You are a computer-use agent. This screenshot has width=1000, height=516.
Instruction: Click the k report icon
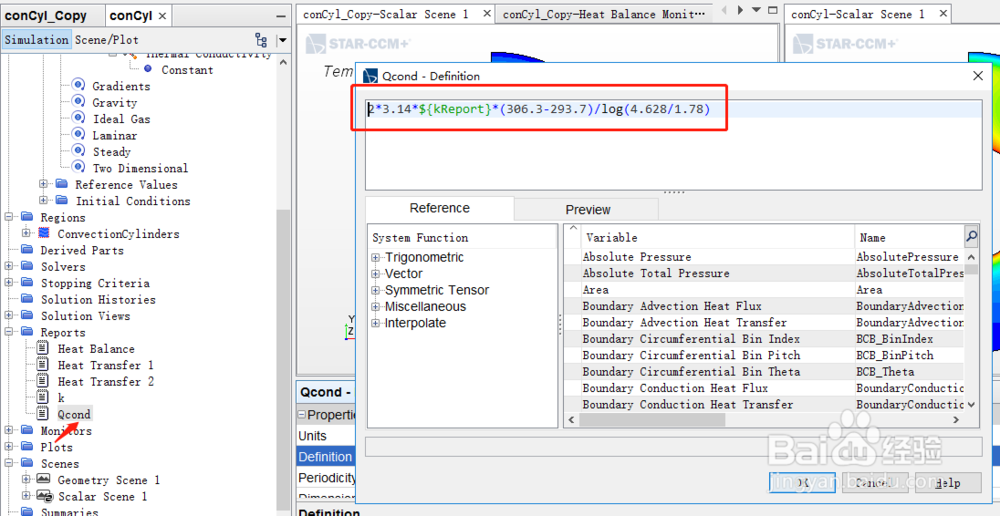coord(43,397)
